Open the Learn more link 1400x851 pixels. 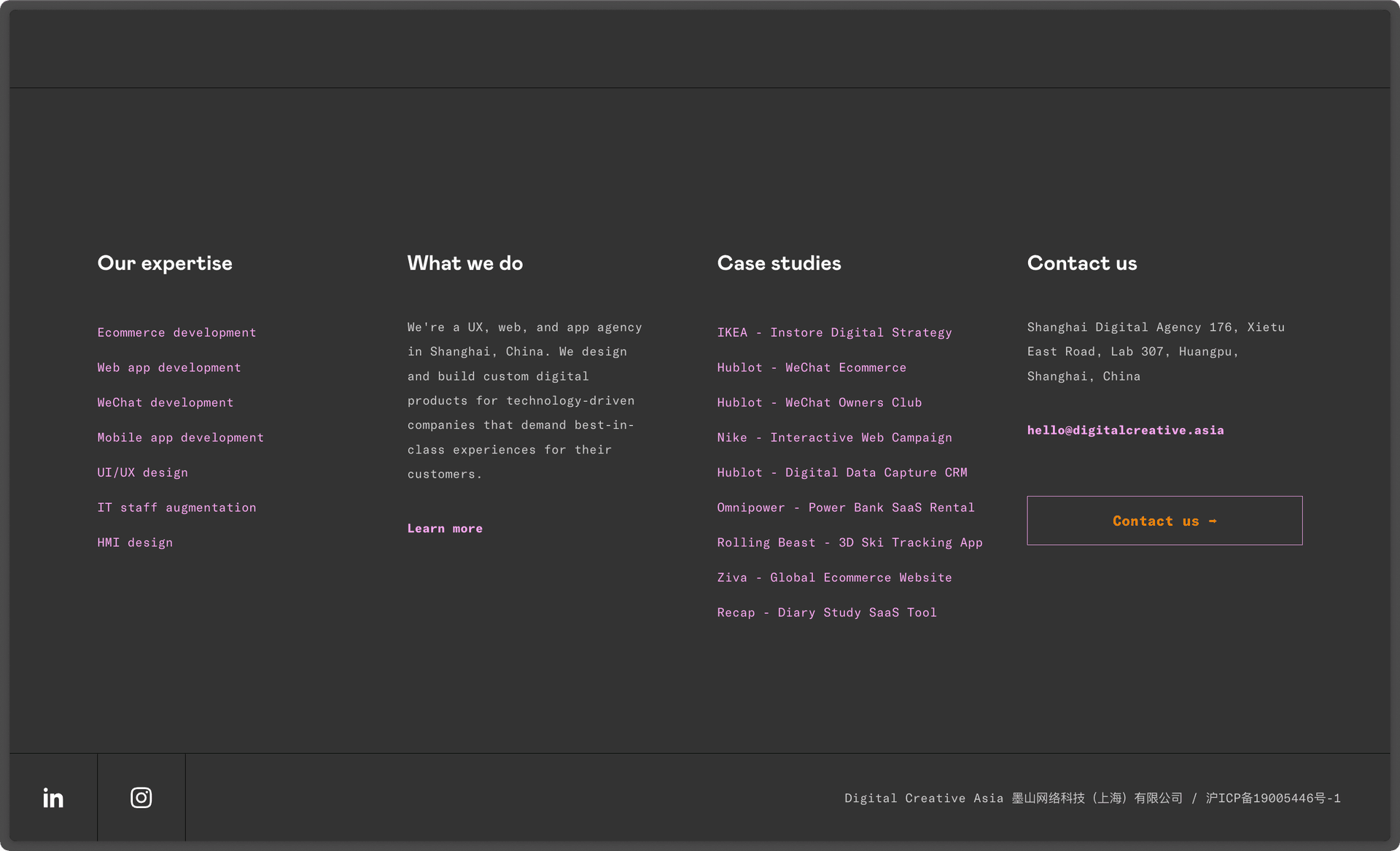[445, 529]
